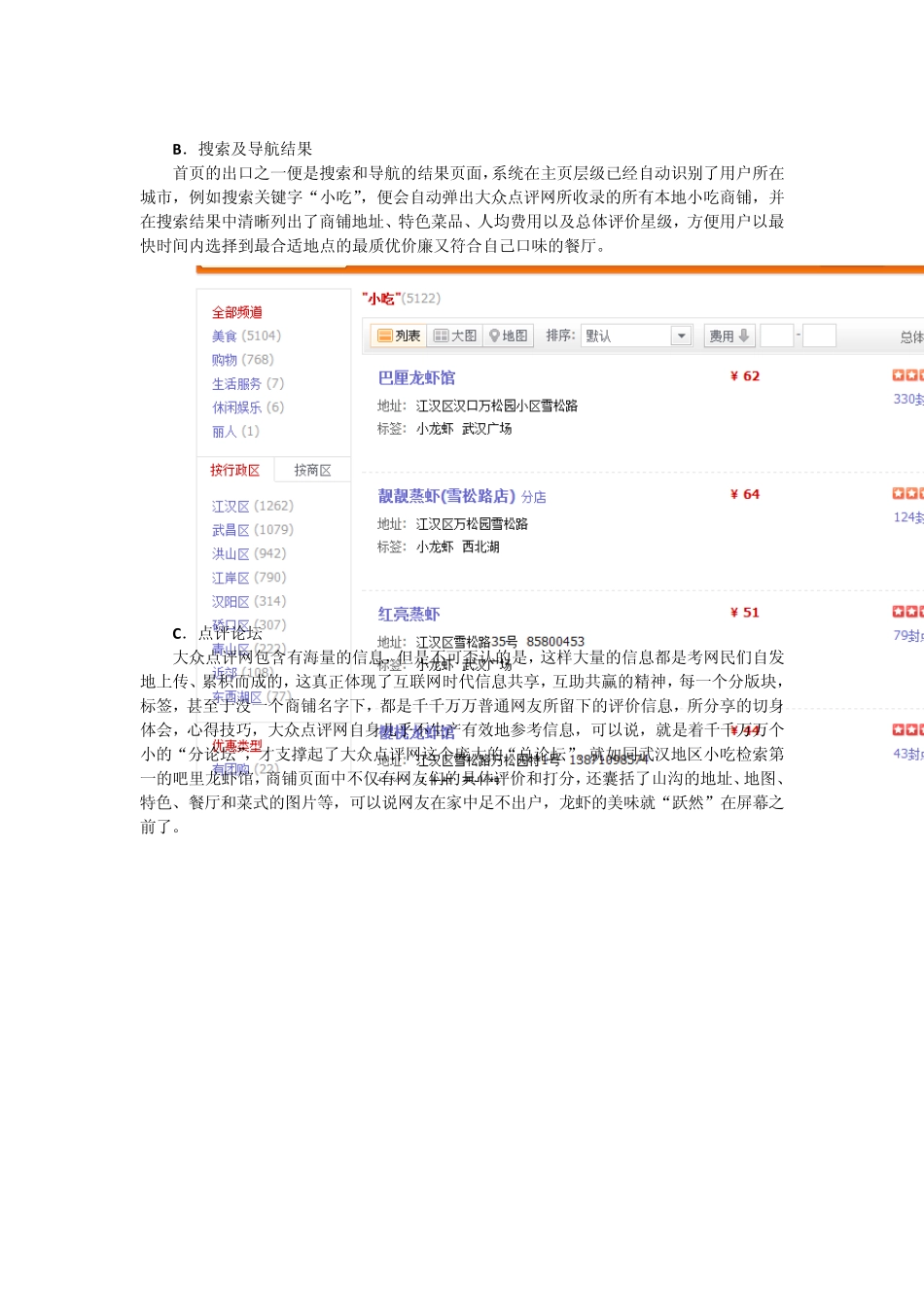
Task: Click the maximum price input box
Action: click(819, 336)
